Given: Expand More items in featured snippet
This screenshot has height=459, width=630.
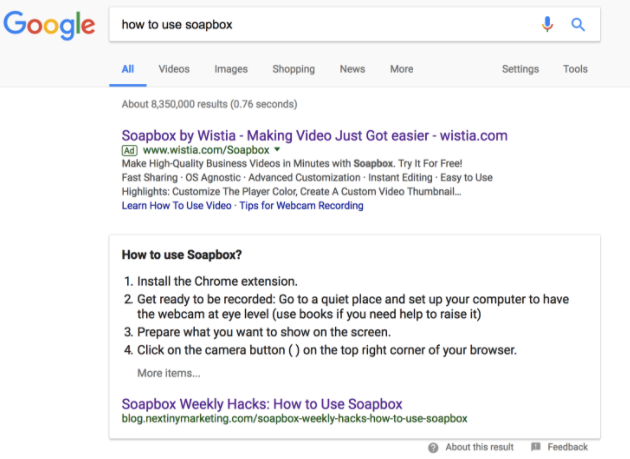Looking at the screenshot, I should coord(169,373).
